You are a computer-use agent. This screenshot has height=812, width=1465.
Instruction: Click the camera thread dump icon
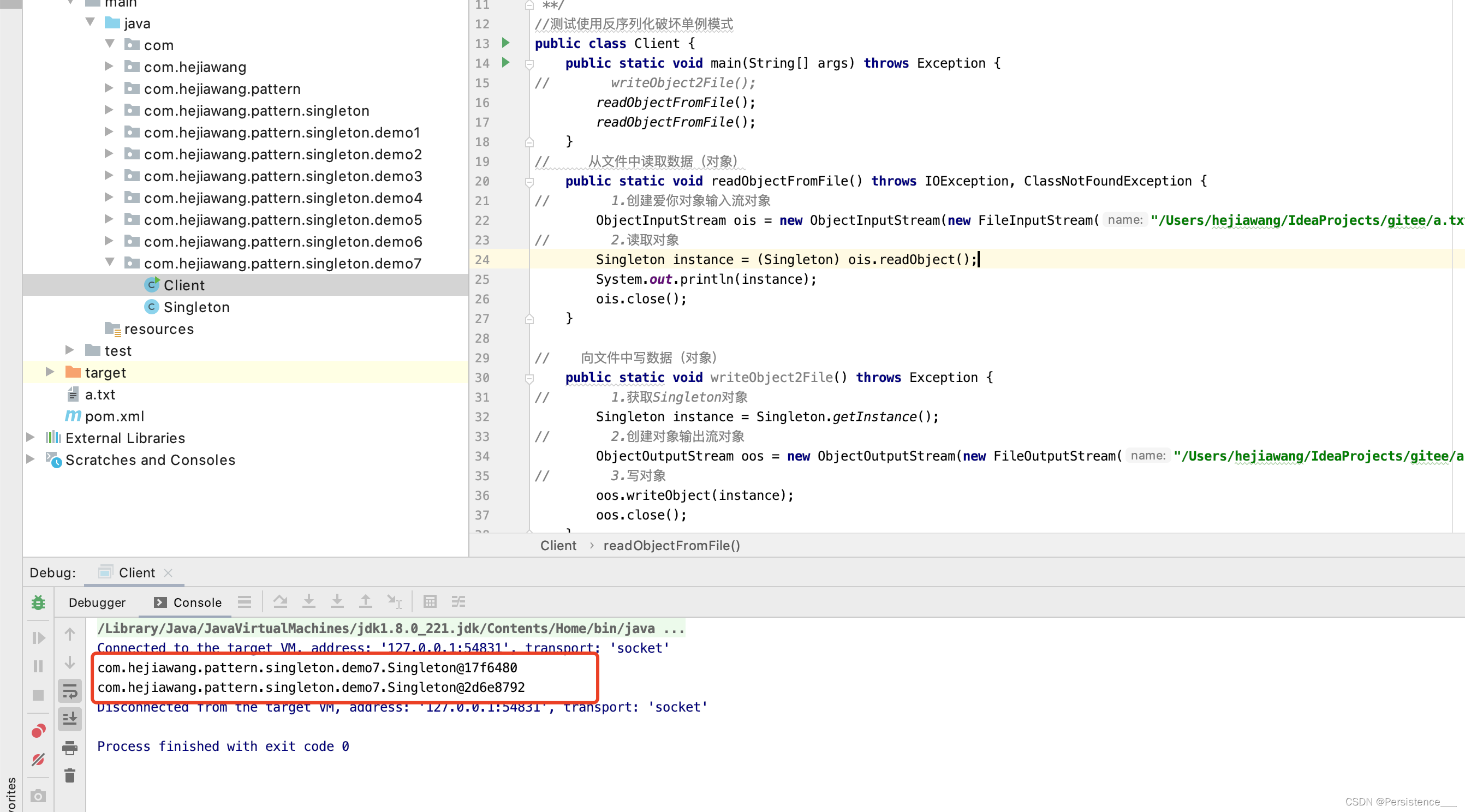point(38,796)
